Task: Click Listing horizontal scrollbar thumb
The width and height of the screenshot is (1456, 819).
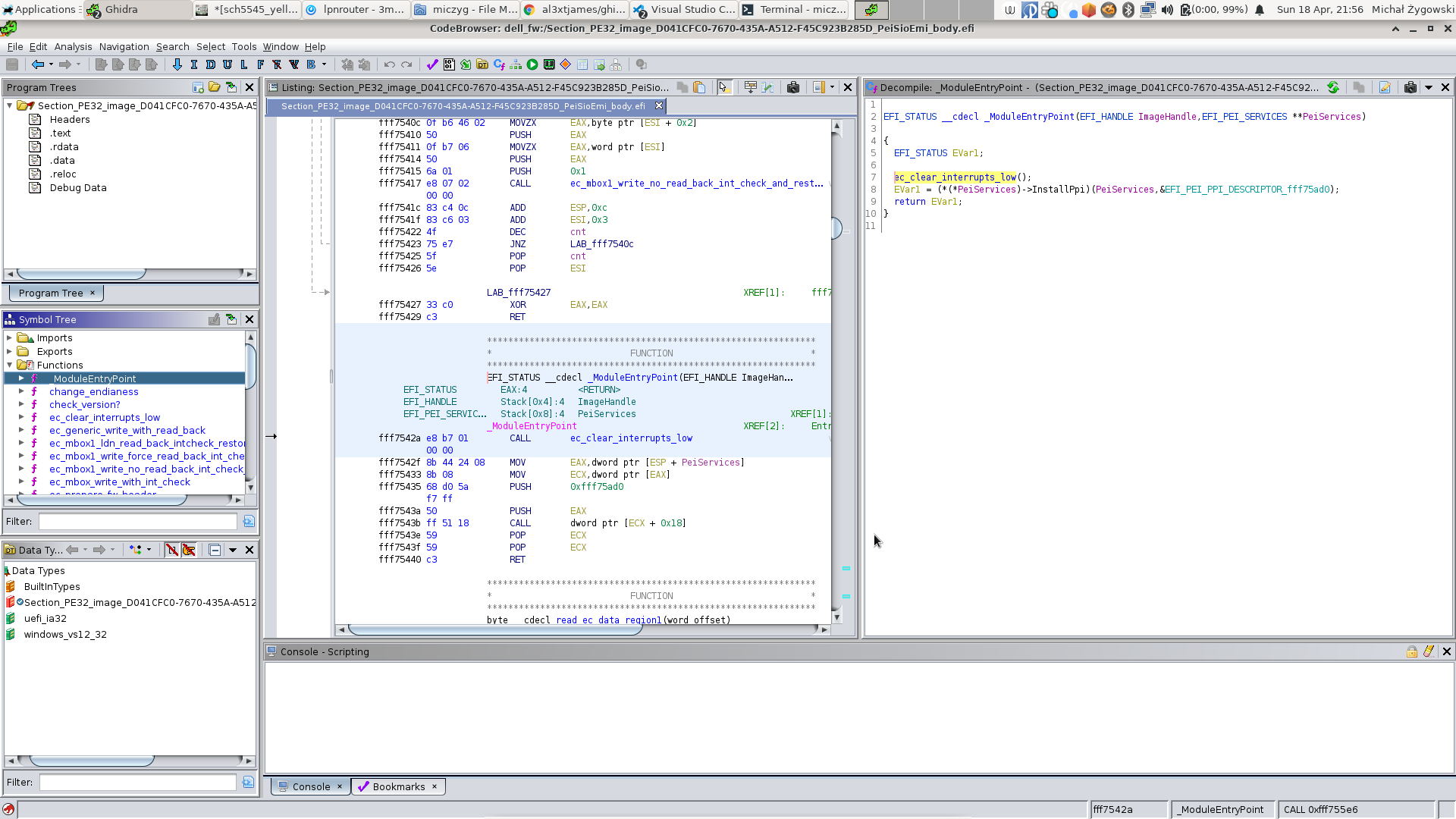Action: (x=496, y=629)
